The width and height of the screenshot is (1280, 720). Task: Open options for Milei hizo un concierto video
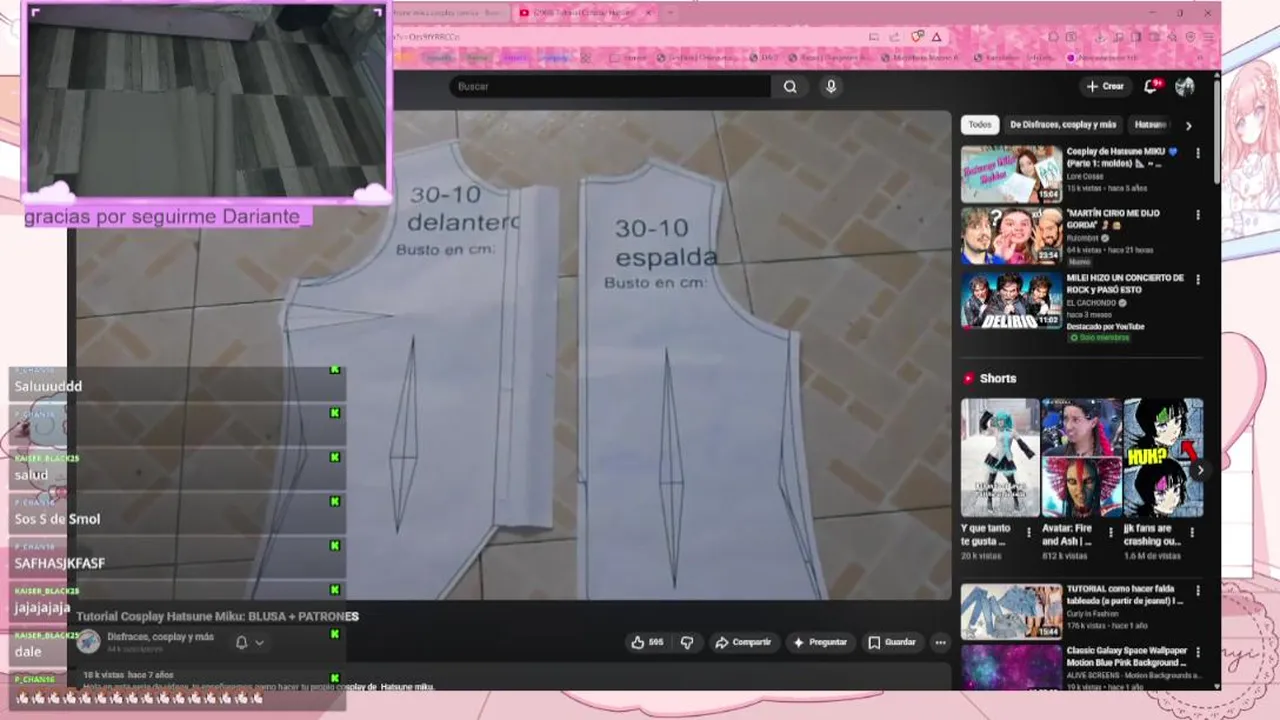point(1198,279)
